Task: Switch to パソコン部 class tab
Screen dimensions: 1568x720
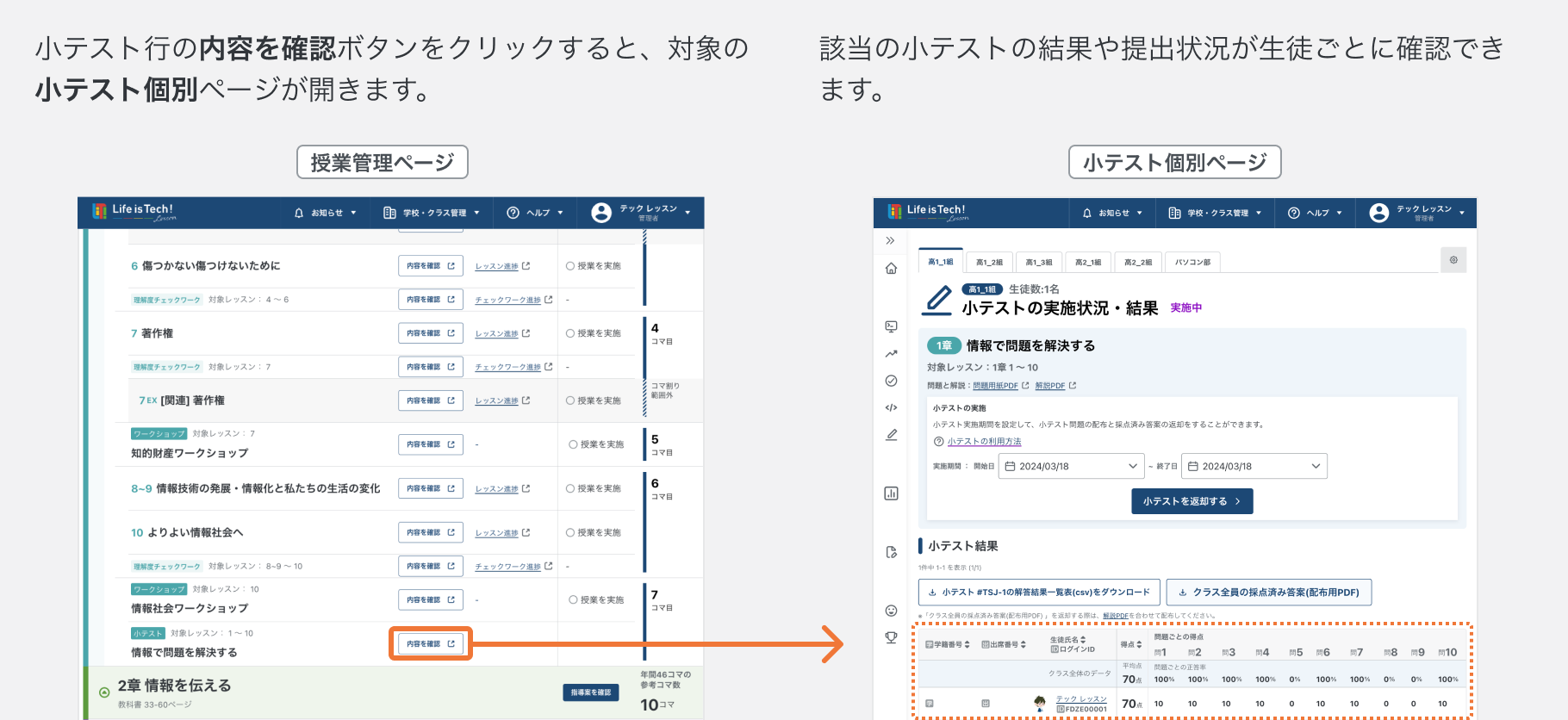Action: pyautogui.click(x=1193, y=262)
